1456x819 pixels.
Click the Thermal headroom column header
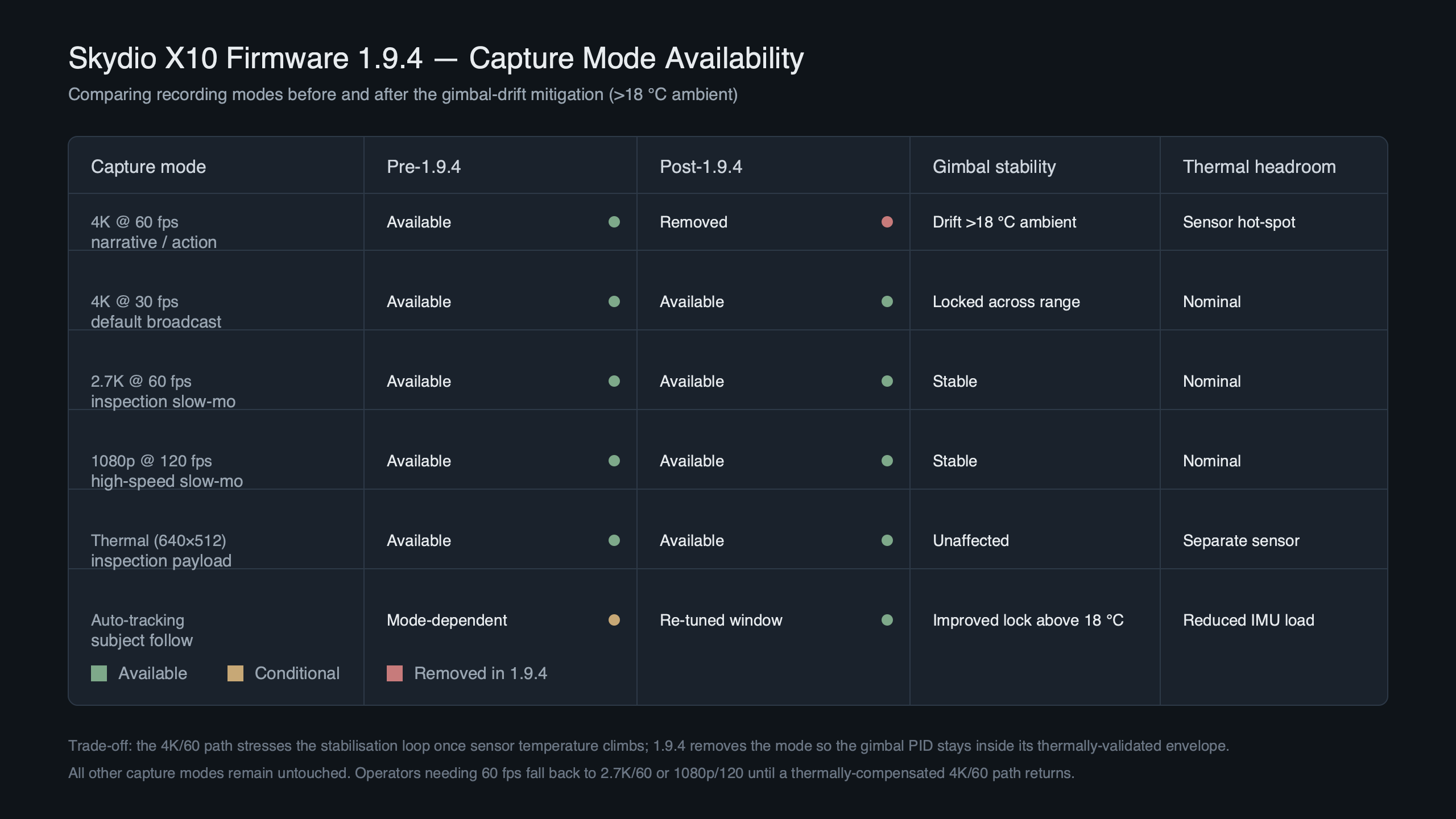[1259, 167]
